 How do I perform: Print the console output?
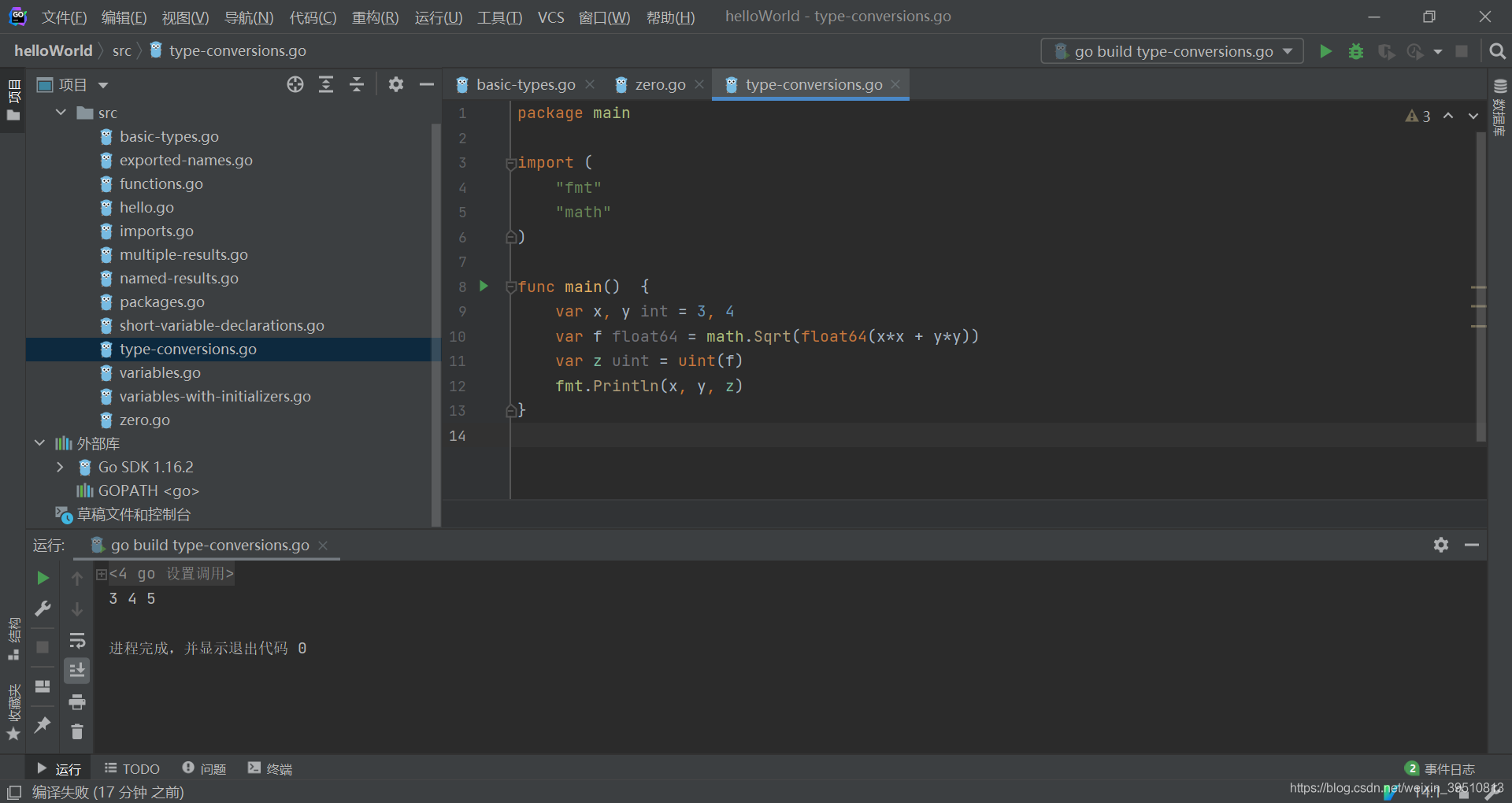[77, 701]
